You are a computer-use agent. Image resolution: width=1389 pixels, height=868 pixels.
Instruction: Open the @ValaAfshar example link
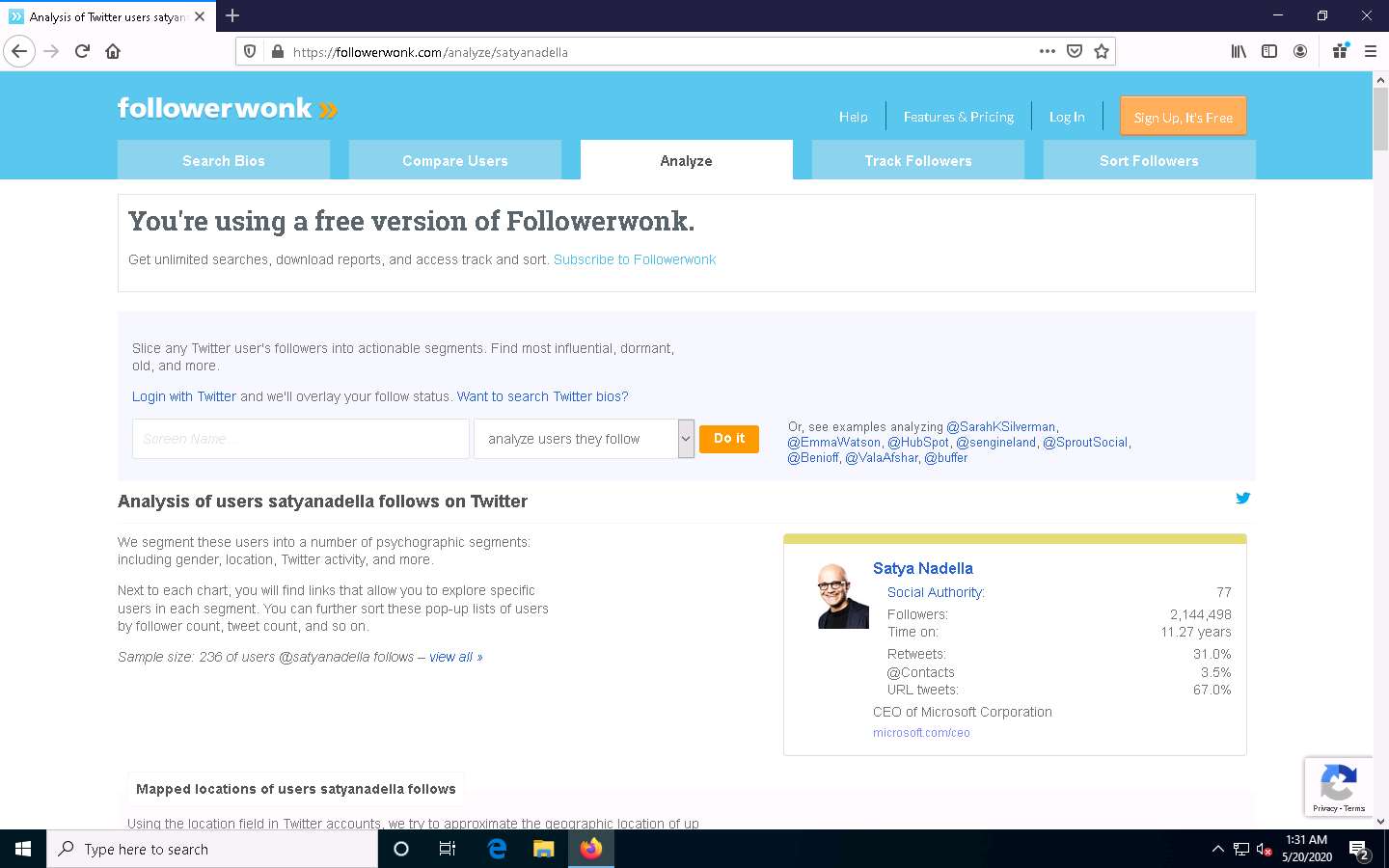(882, 457)
